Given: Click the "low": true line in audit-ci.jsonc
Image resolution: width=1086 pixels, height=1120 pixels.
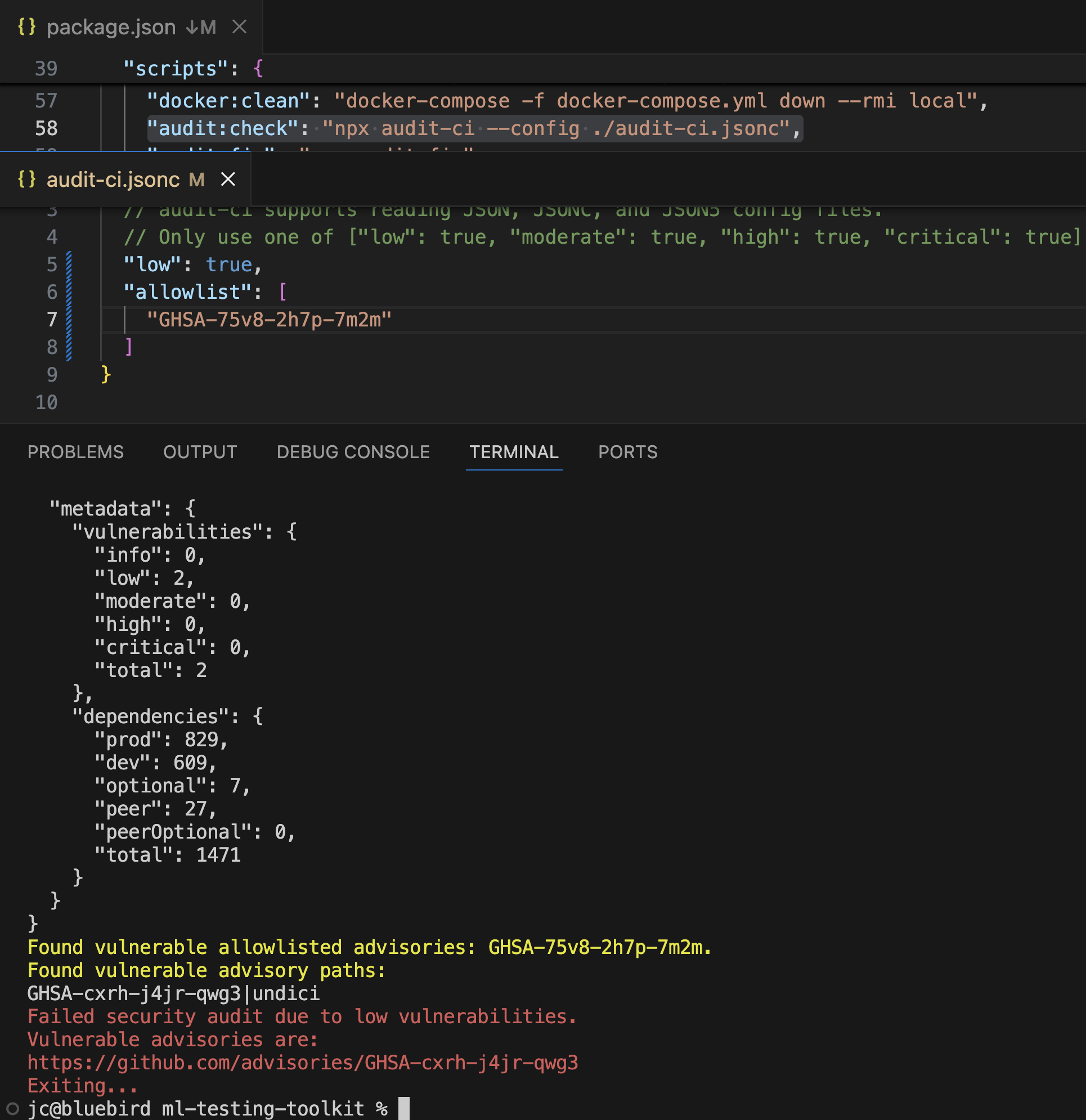Looking at the screenshot, I should point(192,265).
